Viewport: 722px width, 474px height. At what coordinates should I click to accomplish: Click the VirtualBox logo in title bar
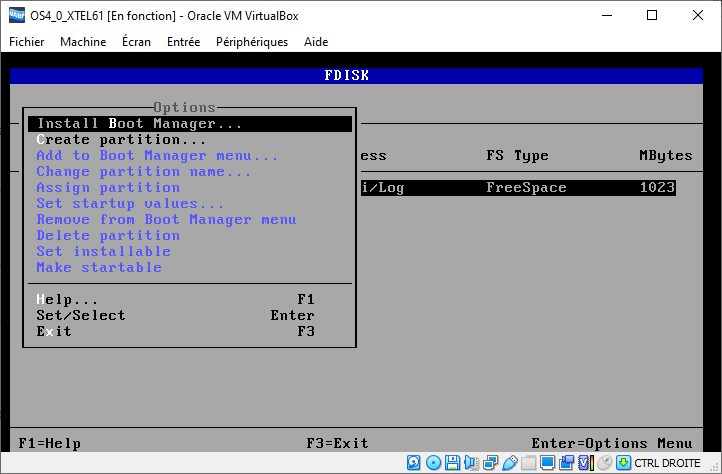16,15
